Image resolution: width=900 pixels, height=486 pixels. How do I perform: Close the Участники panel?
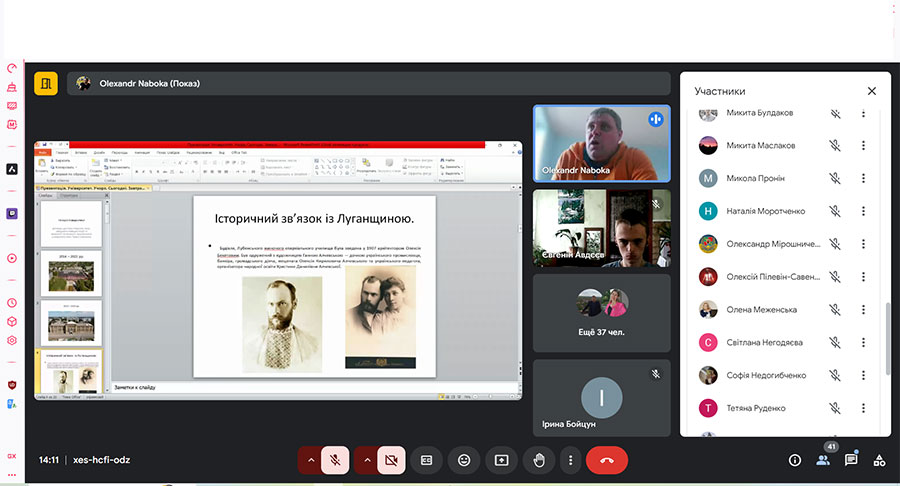point(871,91)
